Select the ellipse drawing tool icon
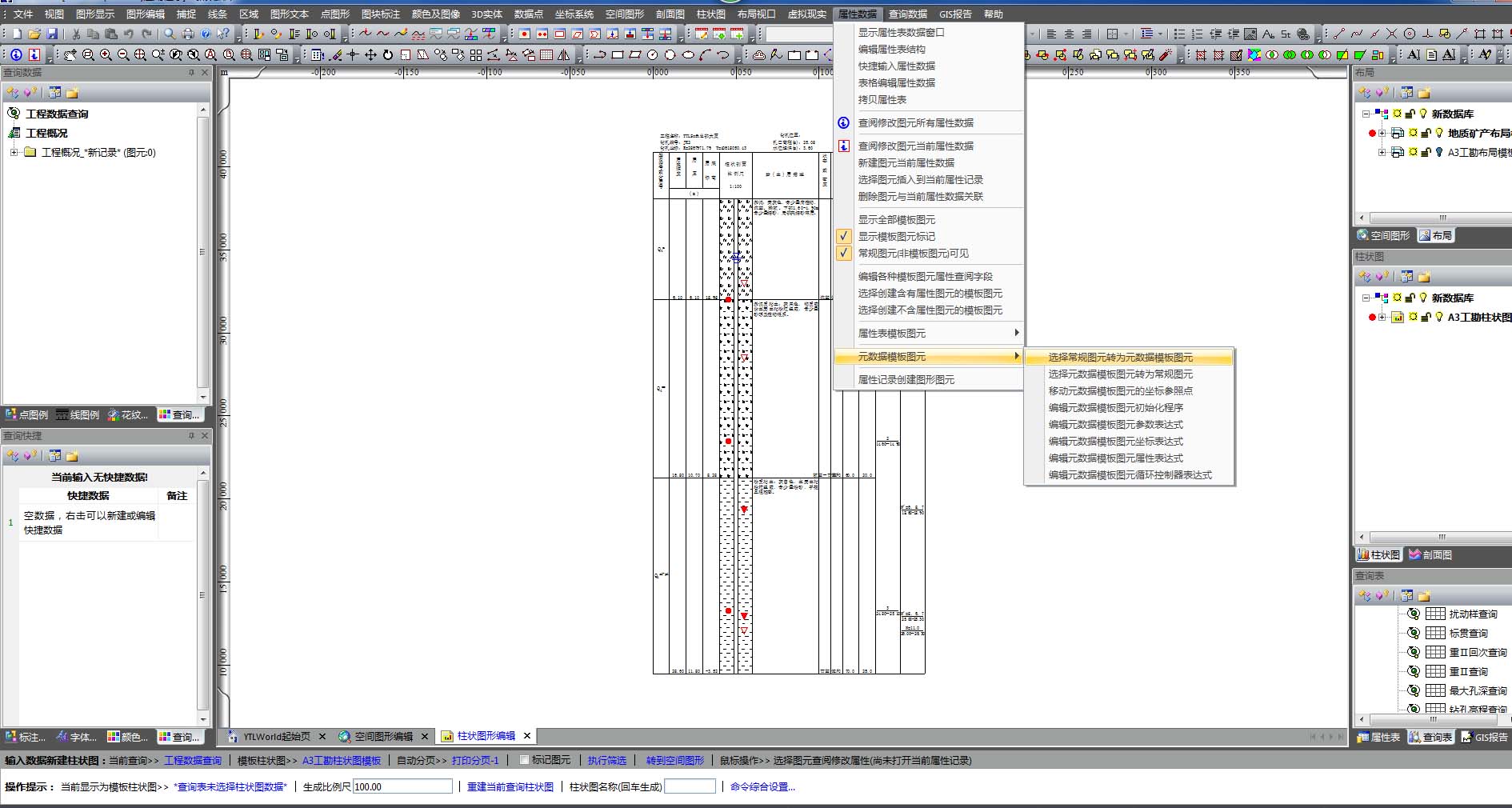1512x808 pixels. tap(688, 54)
